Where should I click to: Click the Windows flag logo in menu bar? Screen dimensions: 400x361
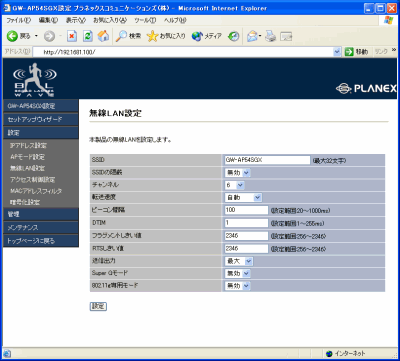pos(388,20)
